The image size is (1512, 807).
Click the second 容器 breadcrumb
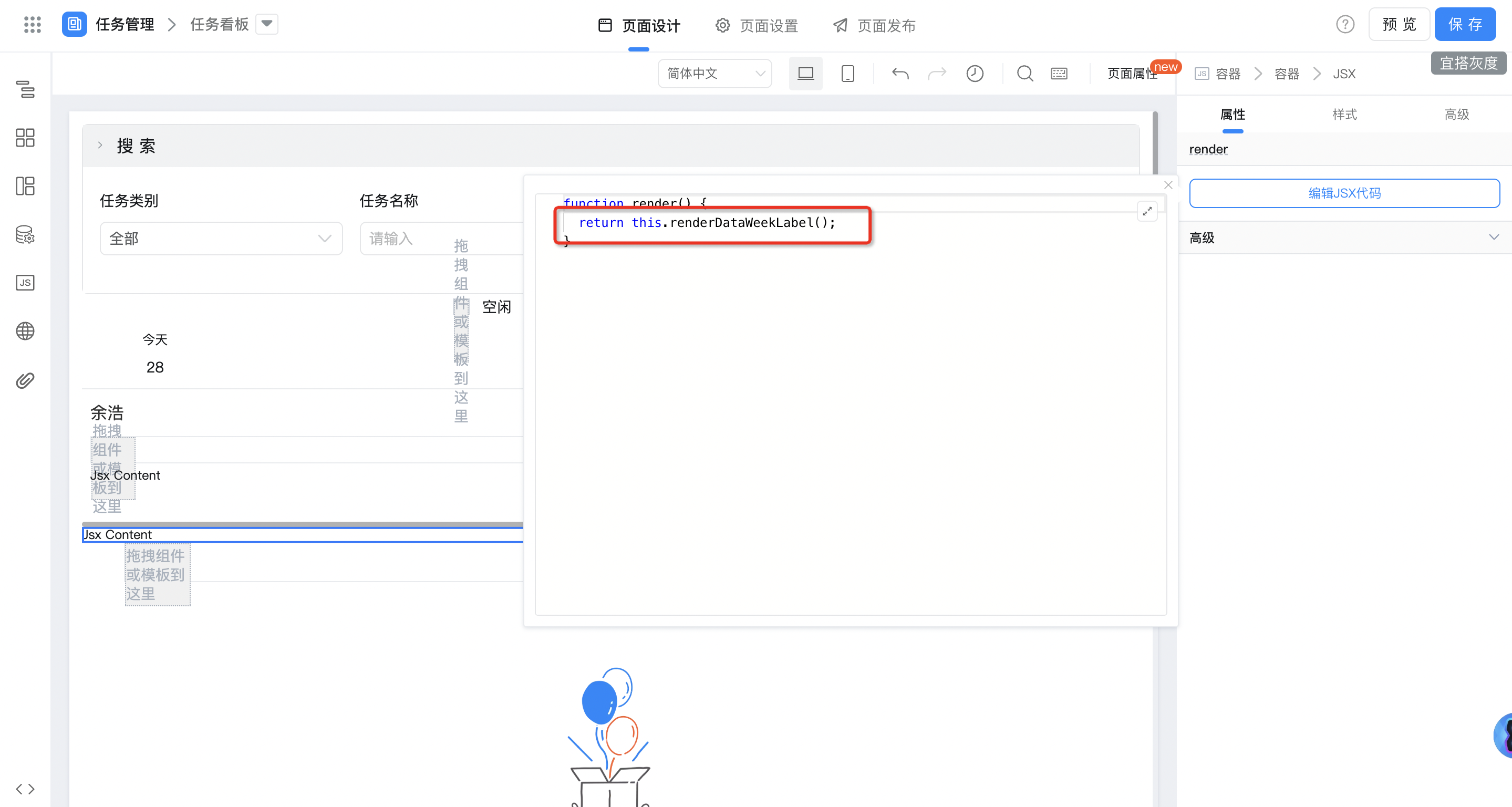pyautogui.click(x=1287, y=74)
